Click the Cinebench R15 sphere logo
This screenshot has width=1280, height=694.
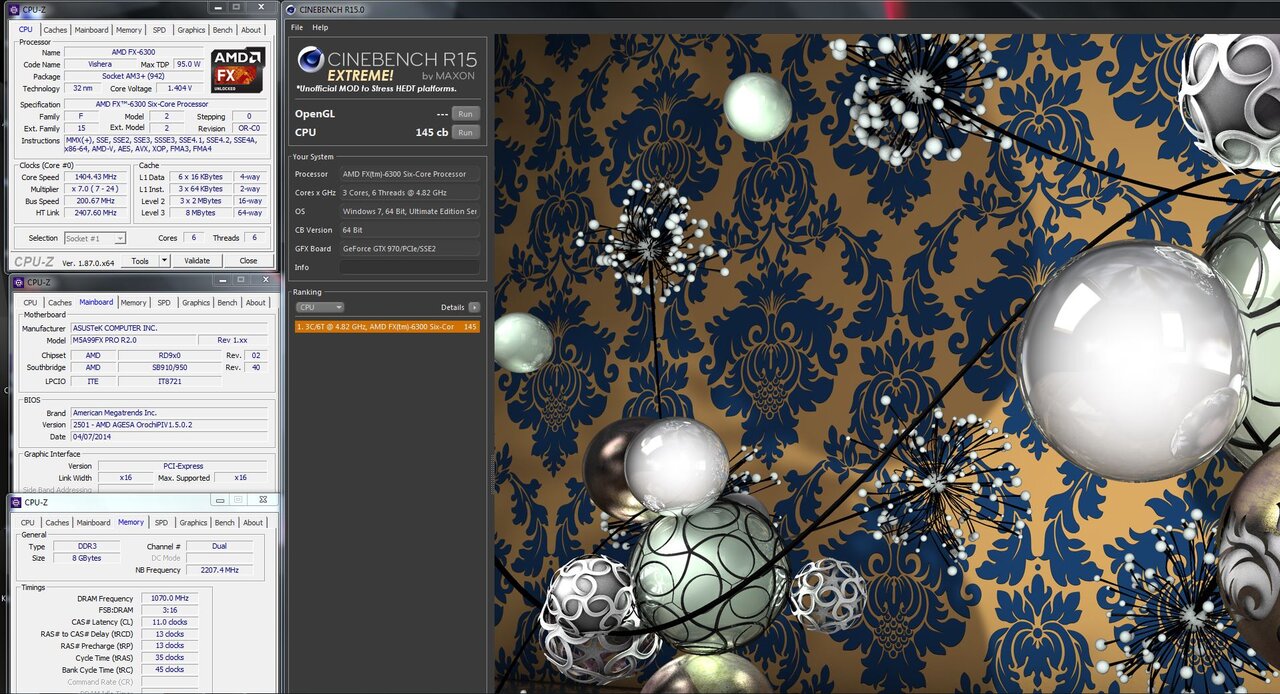310,62
